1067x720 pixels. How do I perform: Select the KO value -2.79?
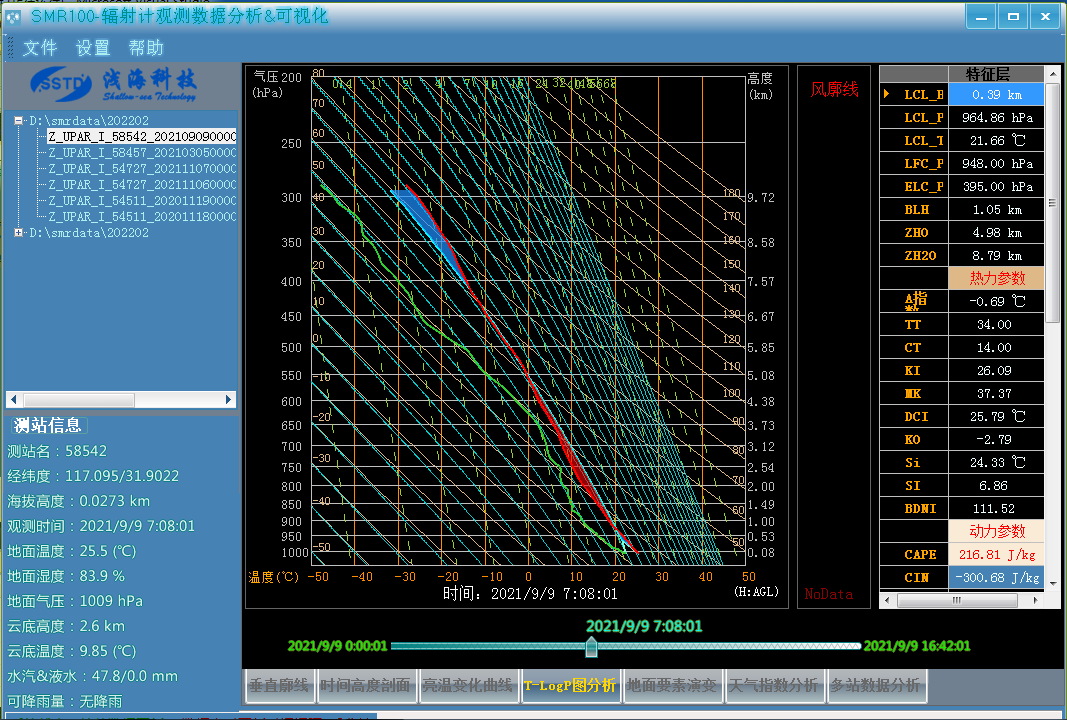pos(996,440)
